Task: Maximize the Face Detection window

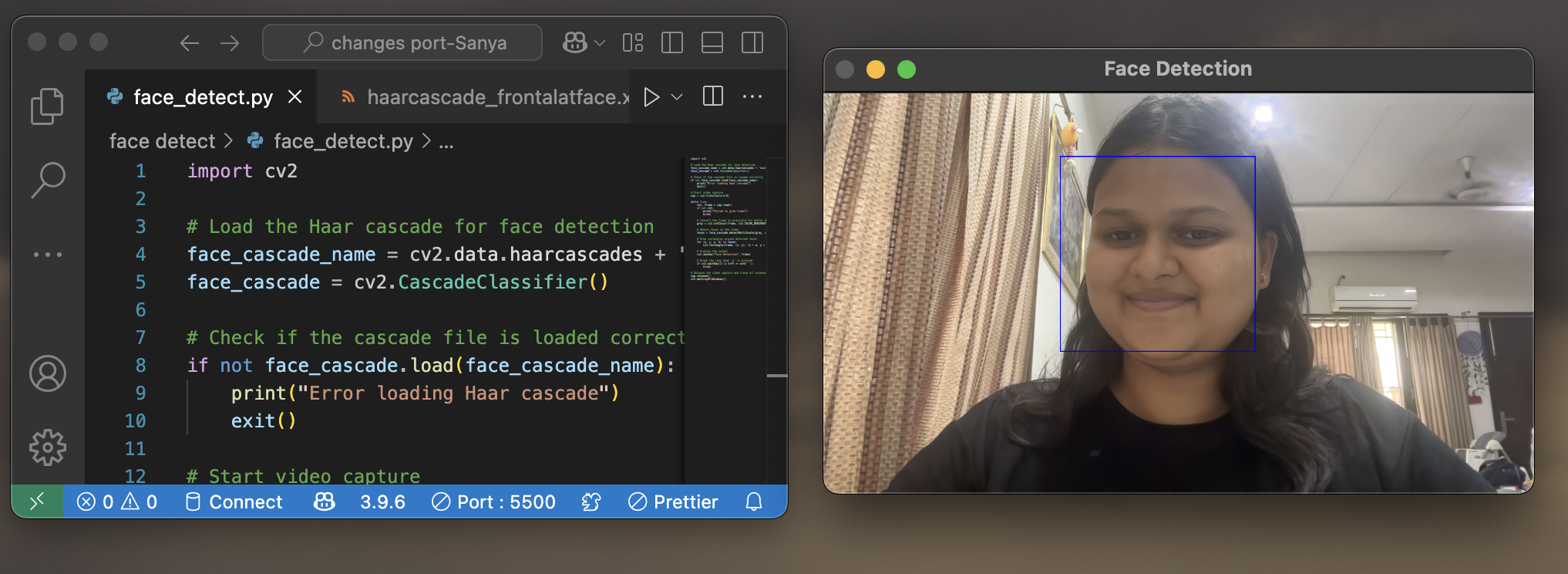Action: pos(907,69)
